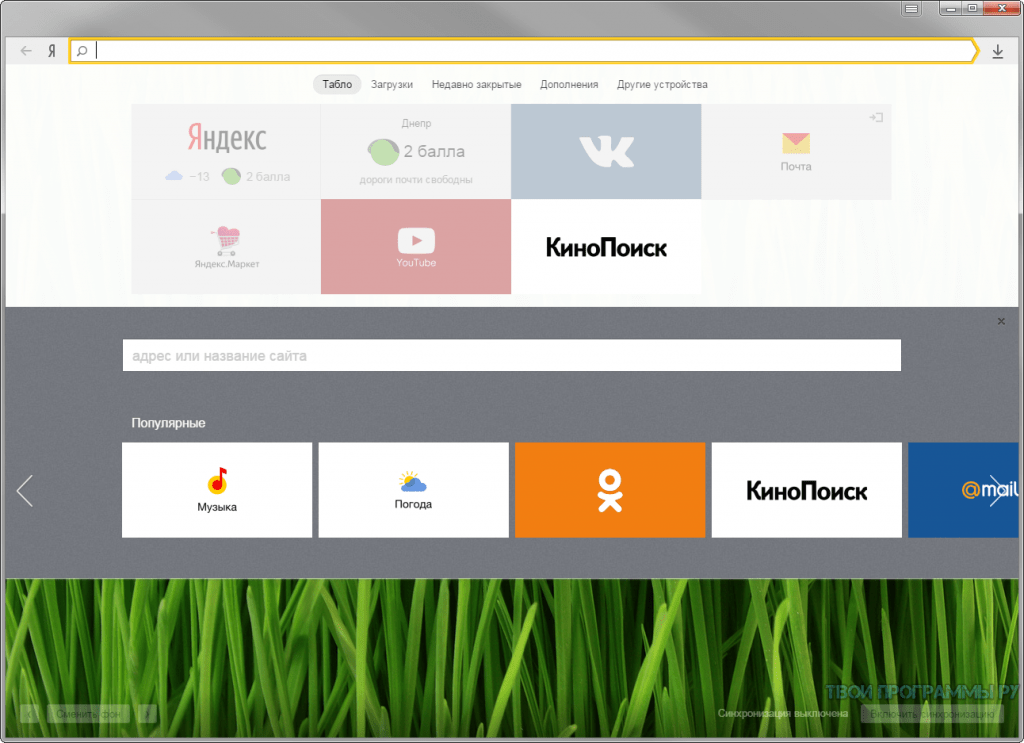This screenshot has width=1024, height=743.
Task: Click the 'адрес или название сайта' field
Action: (x=511, y=355)
